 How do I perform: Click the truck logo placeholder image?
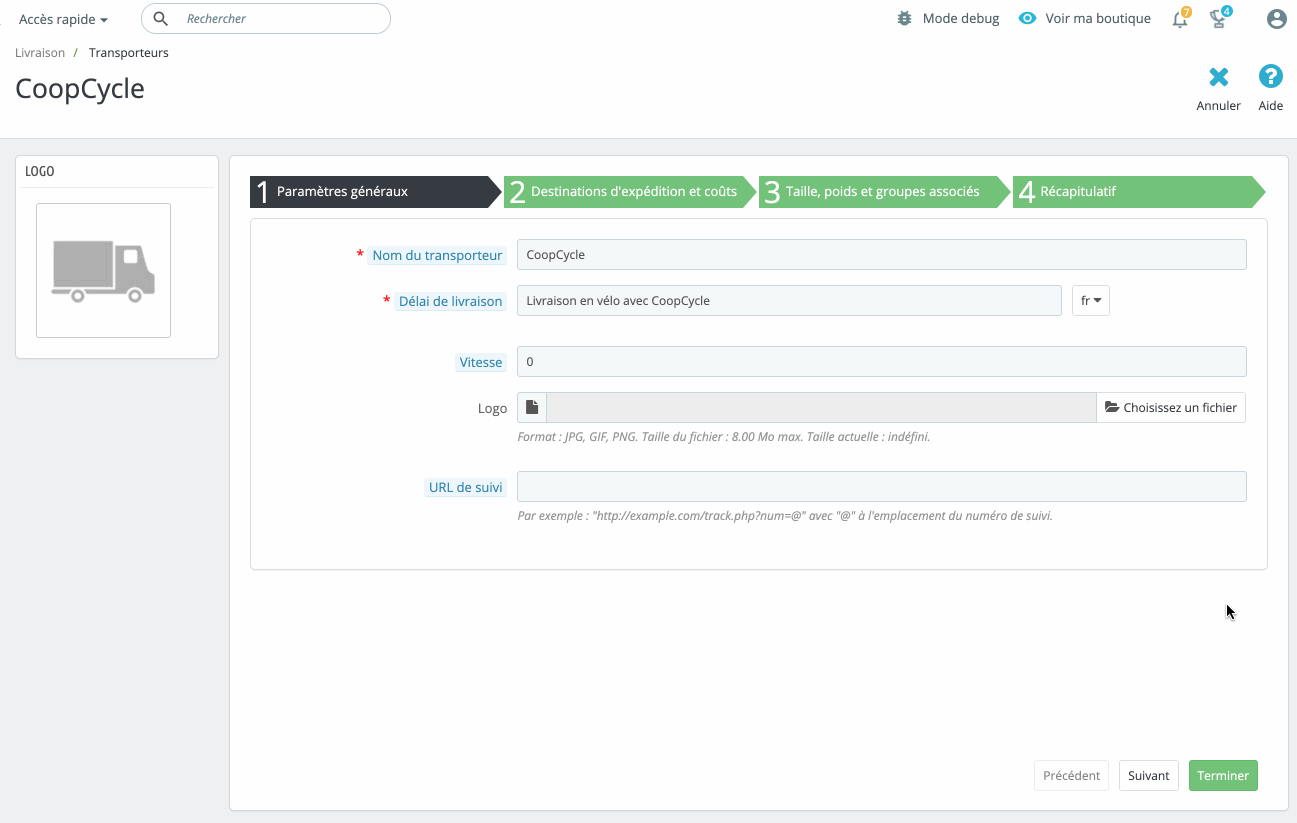pos(103,270)
